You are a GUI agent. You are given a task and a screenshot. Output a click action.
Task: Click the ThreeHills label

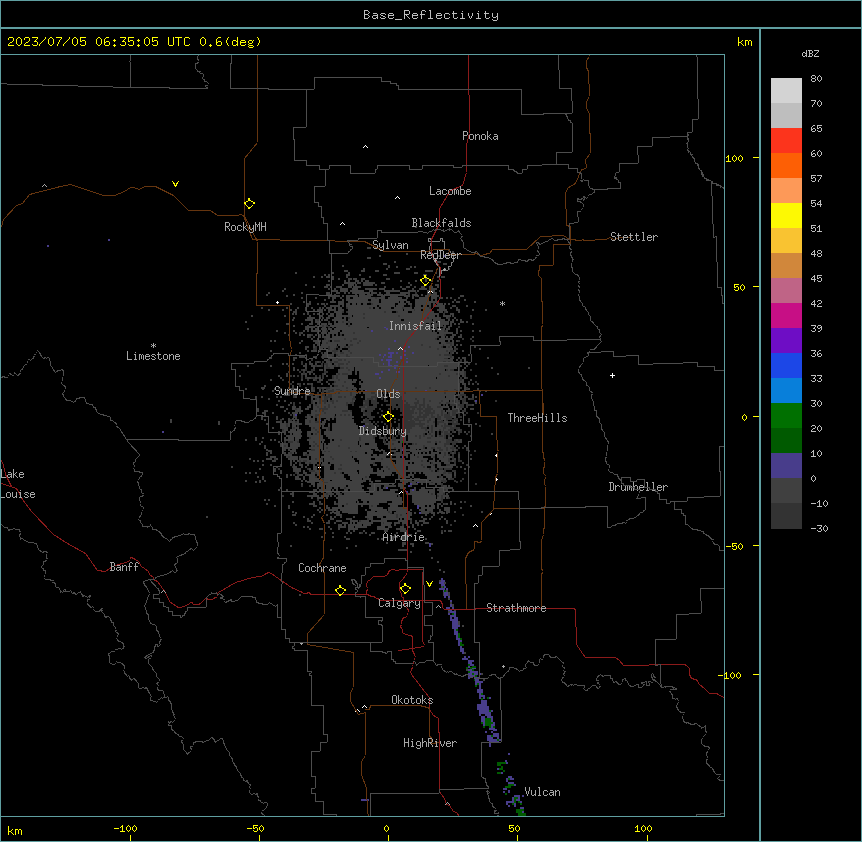pos(537,418)
